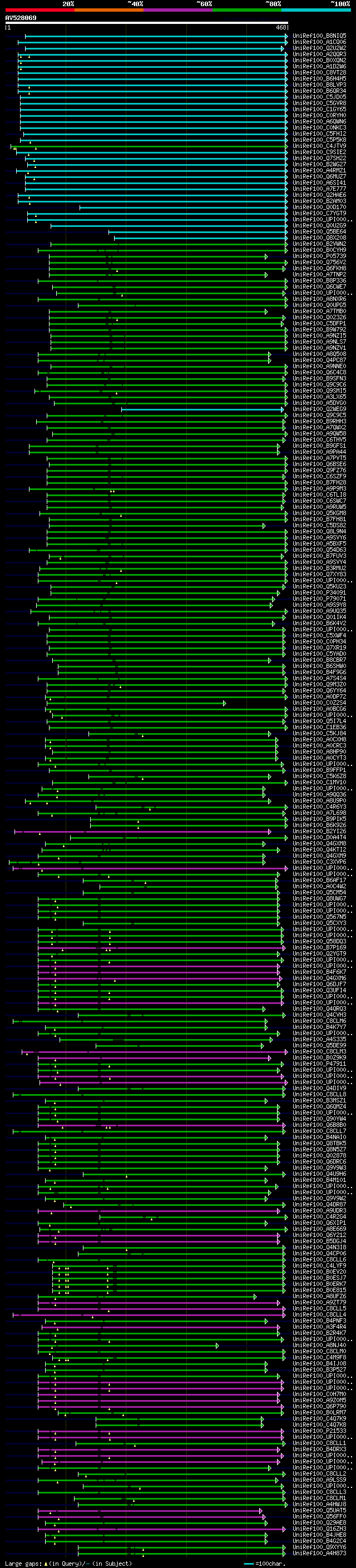Select label UniRef100_B2AM03
Screen dimensions: 356x1568
click(319, 201)
